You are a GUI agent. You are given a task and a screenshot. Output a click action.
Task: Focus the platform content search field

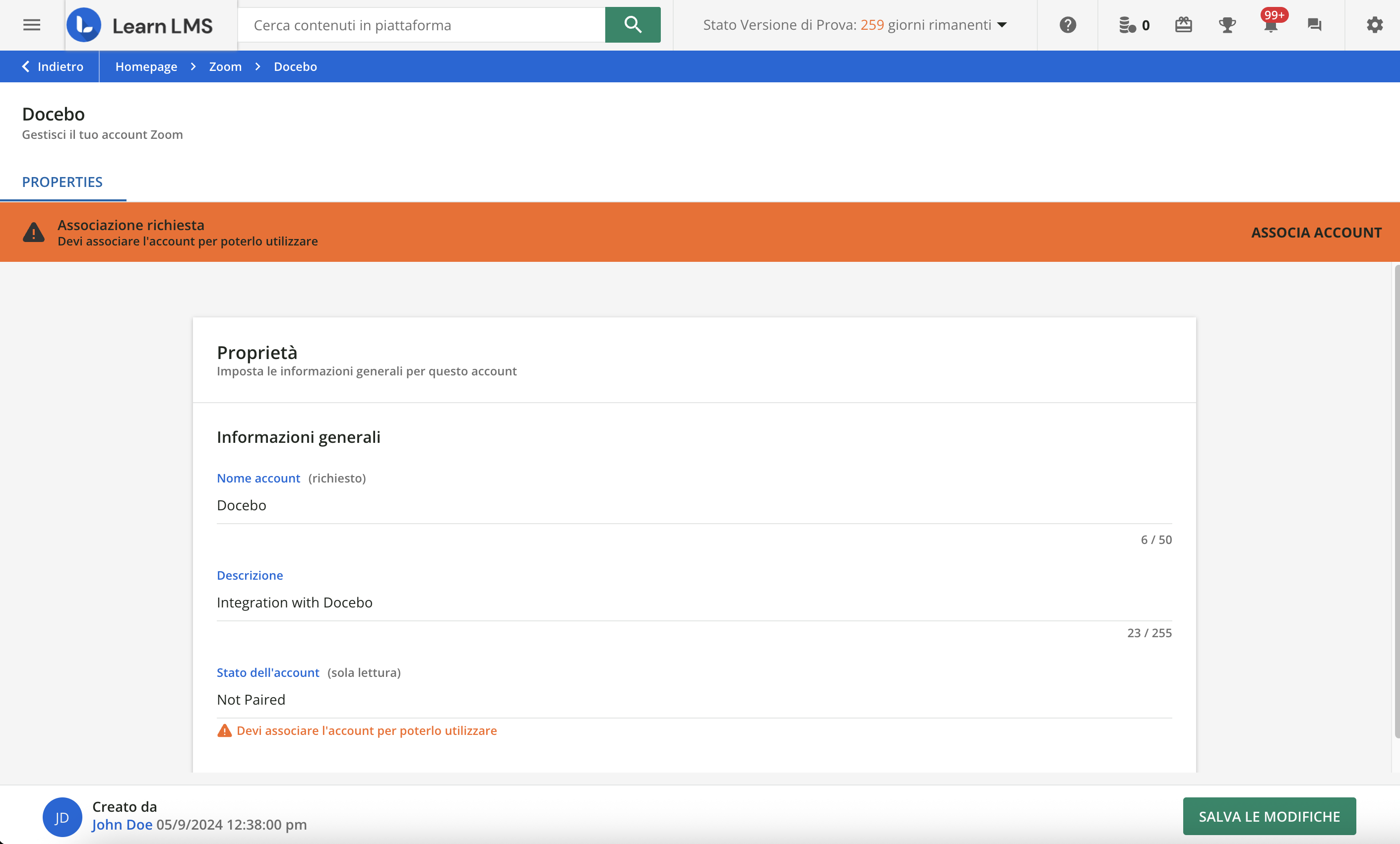422,25
